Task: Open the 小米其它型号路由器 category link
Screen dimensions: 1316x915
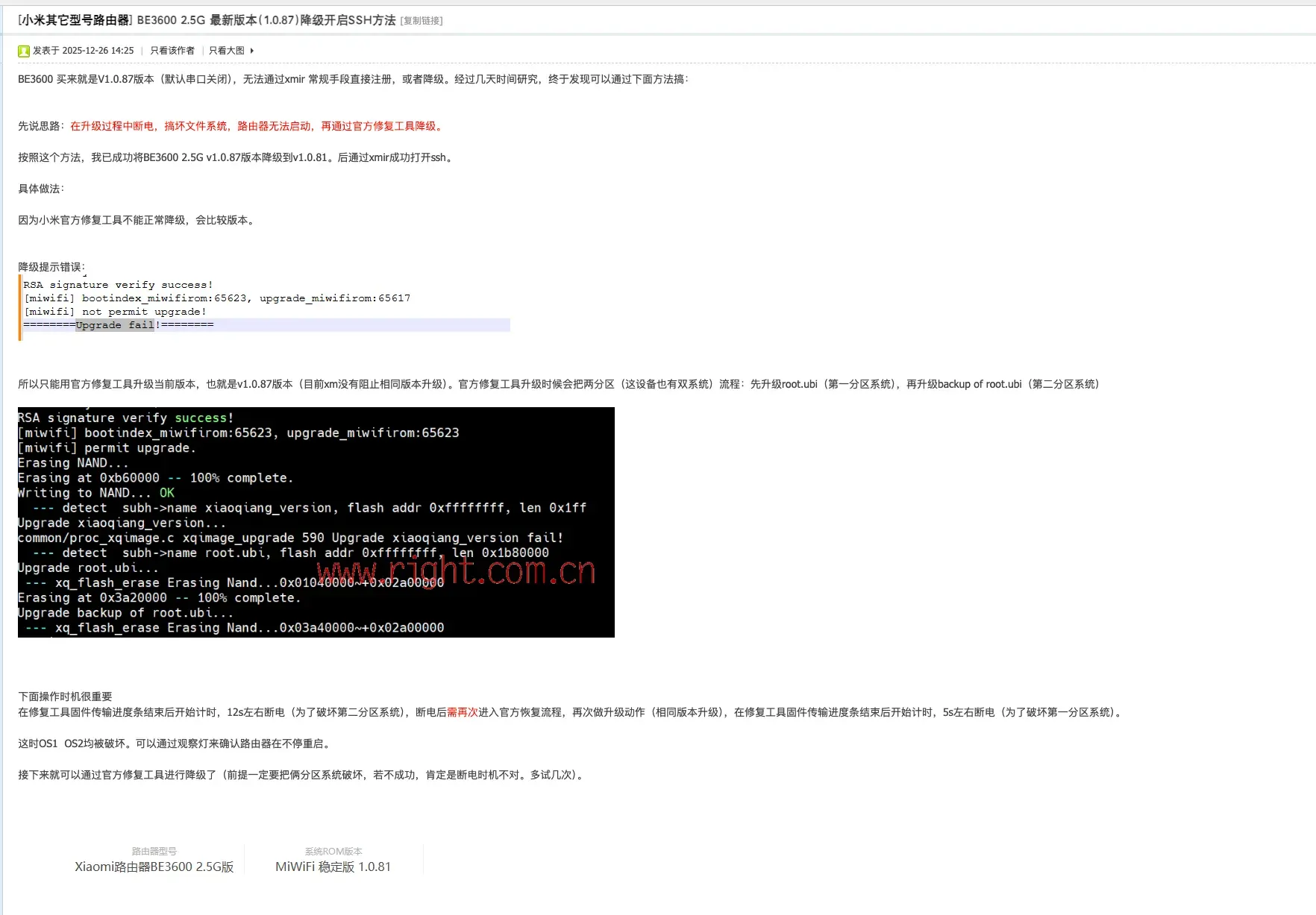Action: 75,20
